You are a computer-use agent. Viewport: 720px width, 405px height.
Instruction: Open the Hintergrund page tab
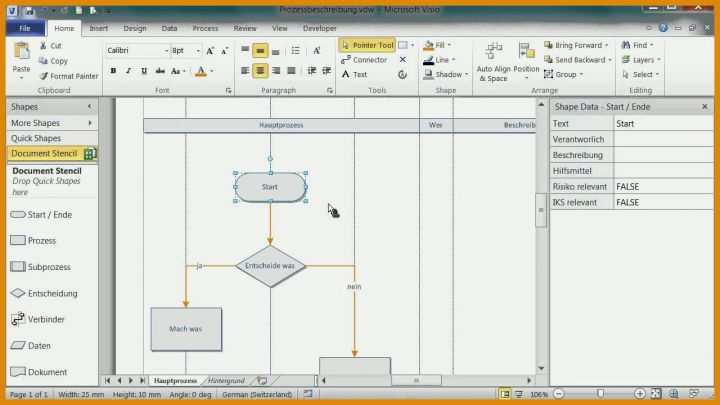[226, 381]
